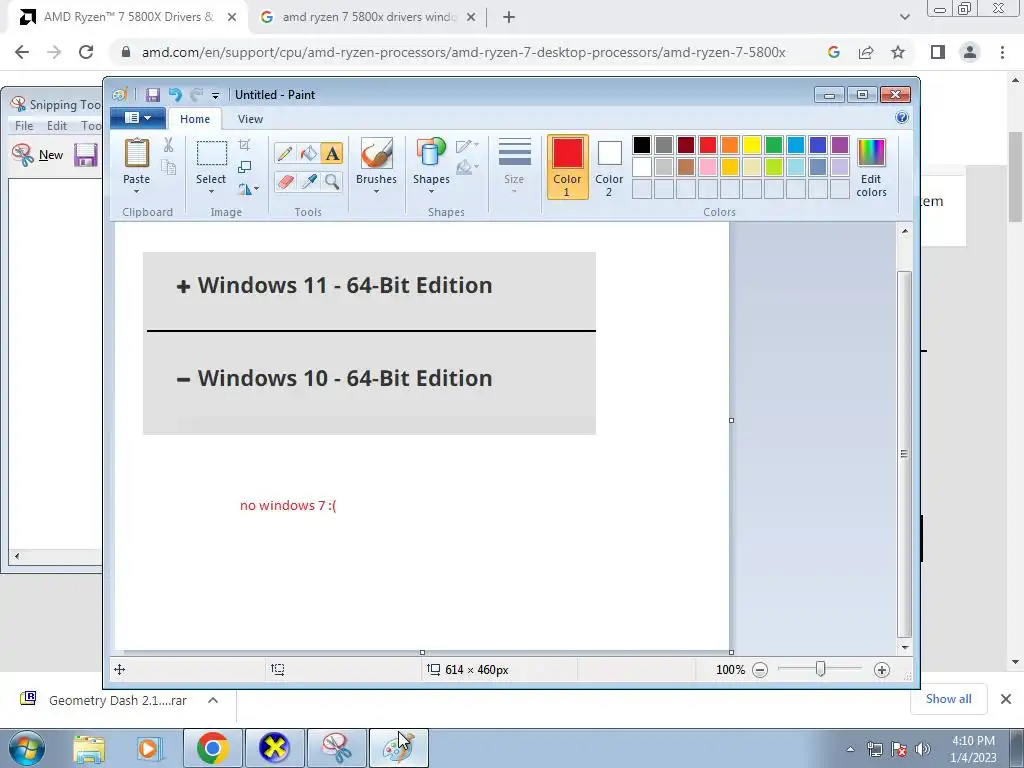Select the Eraser tool
1024x768 pixels.
(x=285, y=181)
